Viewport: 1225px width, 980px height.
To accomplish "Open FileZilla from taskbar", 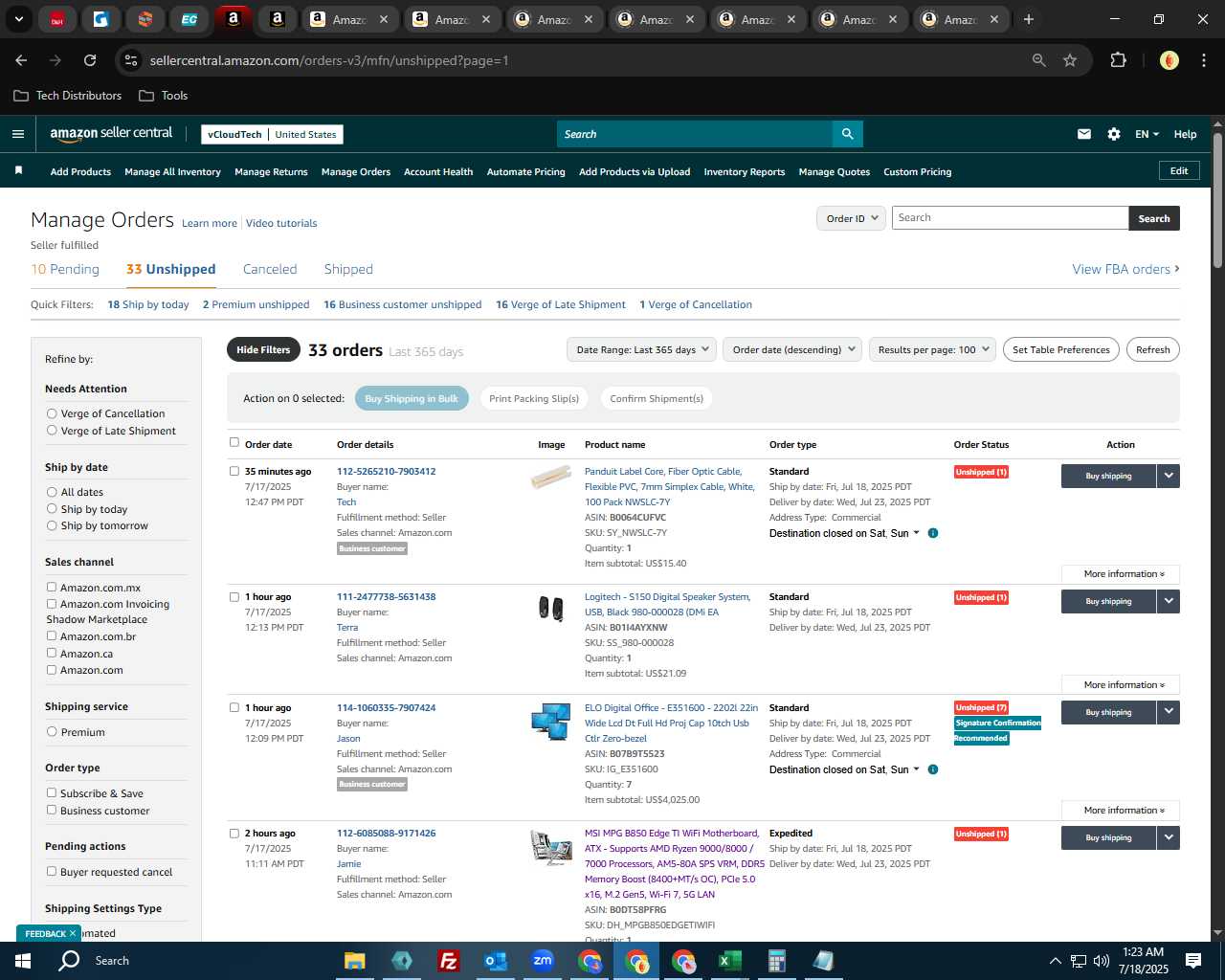I will pyautogui.click(x=448, y=961).
